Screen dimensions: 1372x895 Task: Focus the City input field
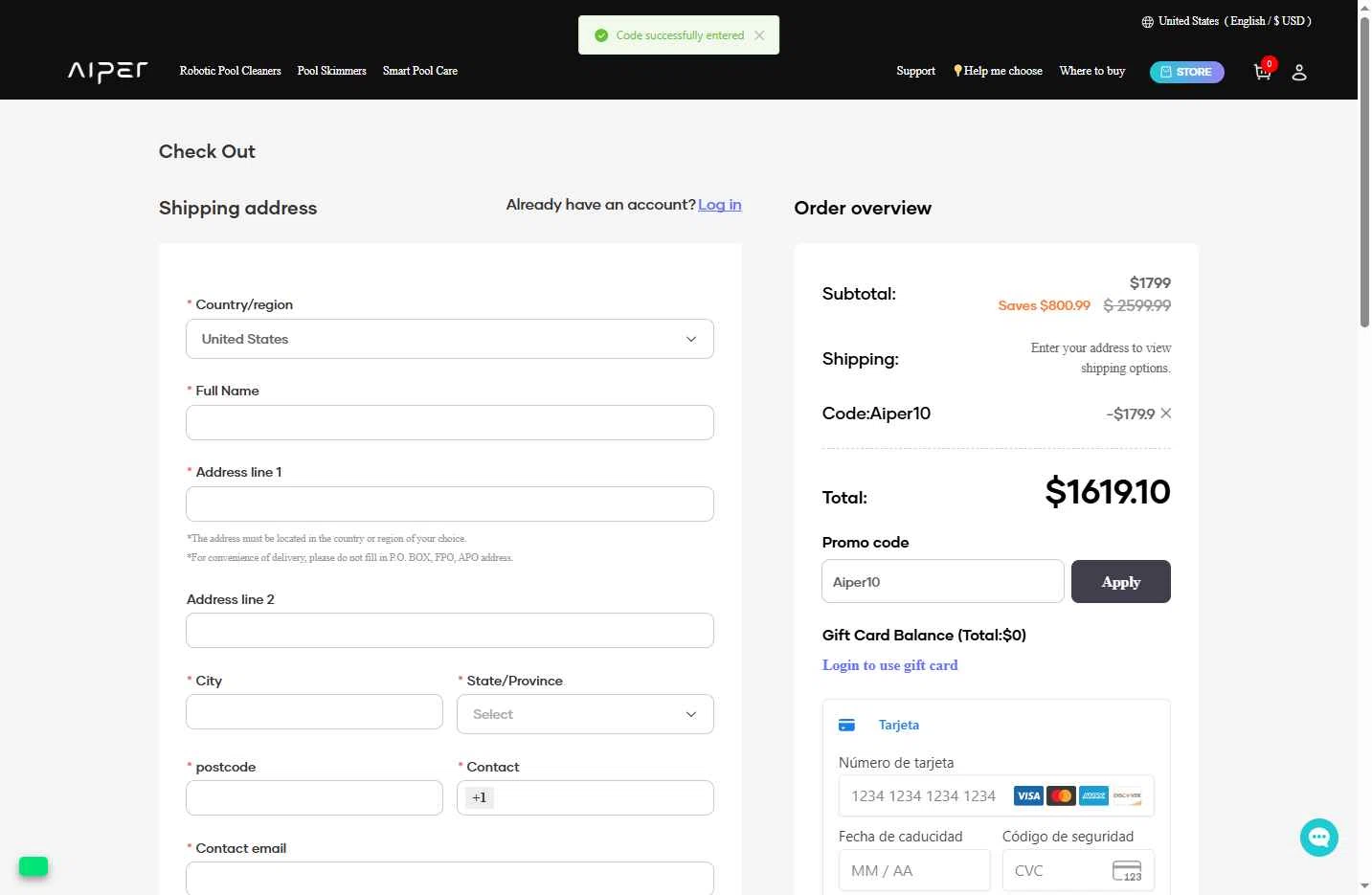pos(314,711)
